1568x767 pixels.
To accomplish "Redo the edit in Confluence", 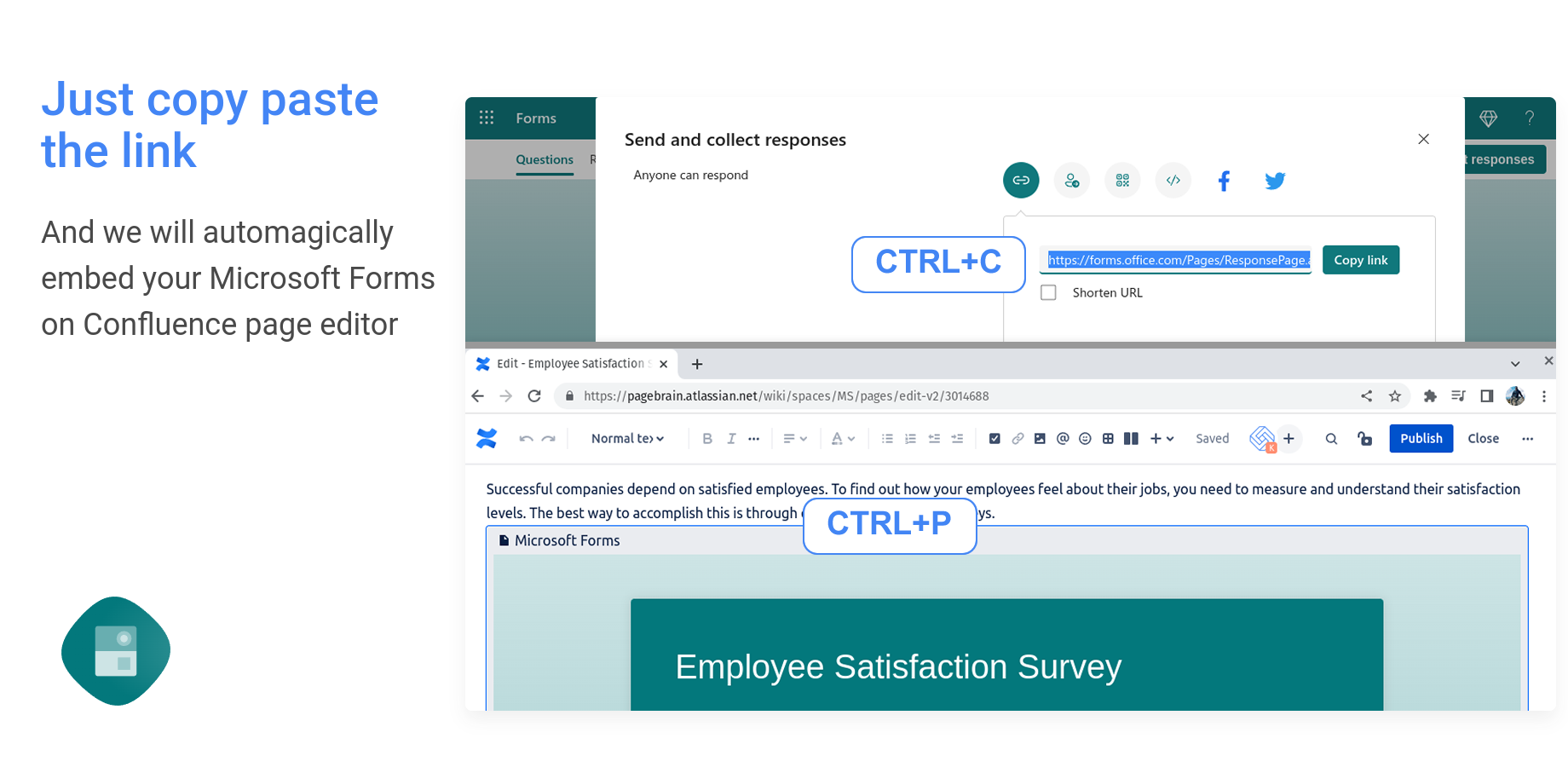I will [549, 439].
